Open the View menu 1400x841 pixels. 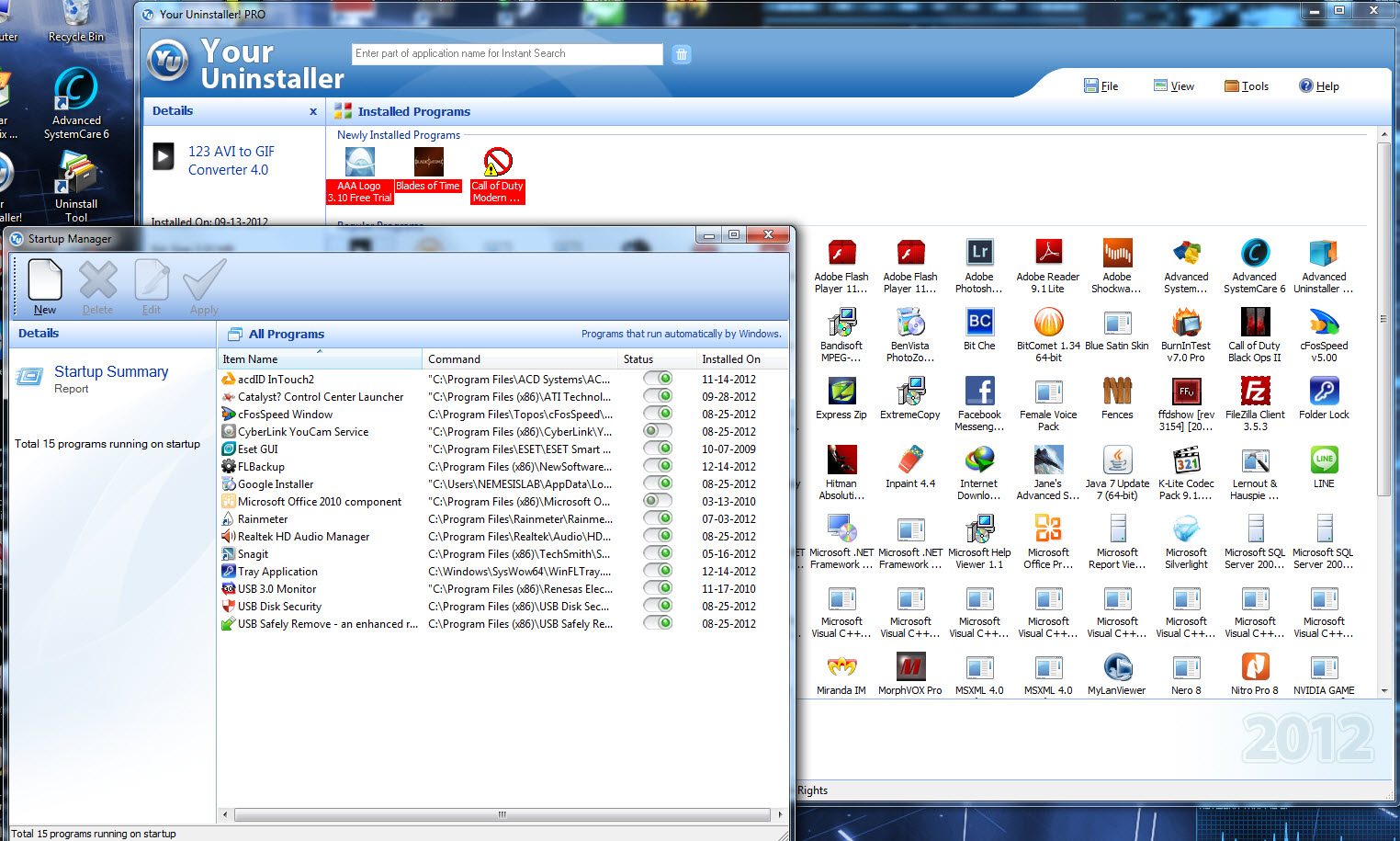pyautogui.click(x=1174, y=85)
